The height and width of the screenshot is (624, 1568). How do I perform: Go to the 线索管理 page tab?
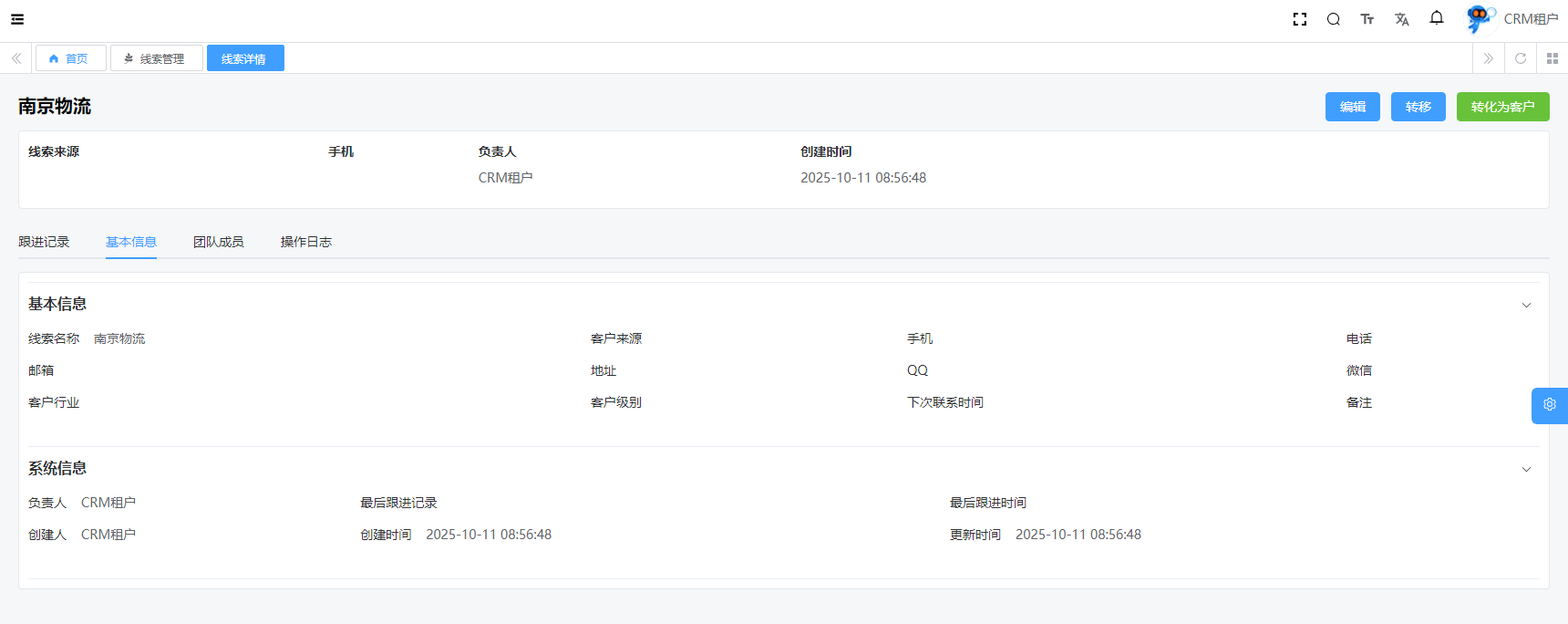156,58
